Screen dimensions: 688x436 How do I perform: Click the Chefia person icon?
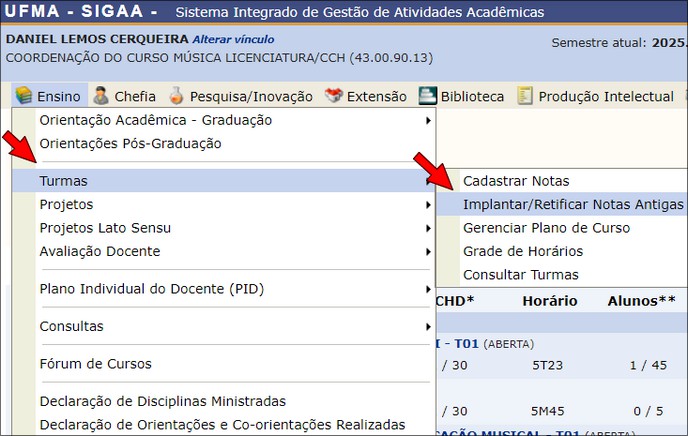101,97
